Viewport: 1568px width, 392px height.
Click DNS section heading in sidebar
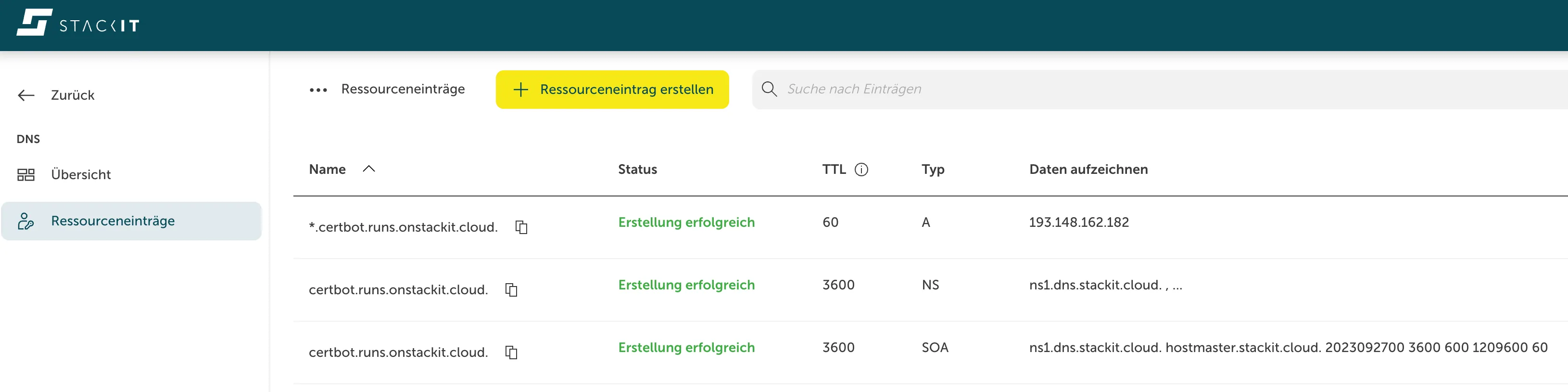(x=28, y=139)
